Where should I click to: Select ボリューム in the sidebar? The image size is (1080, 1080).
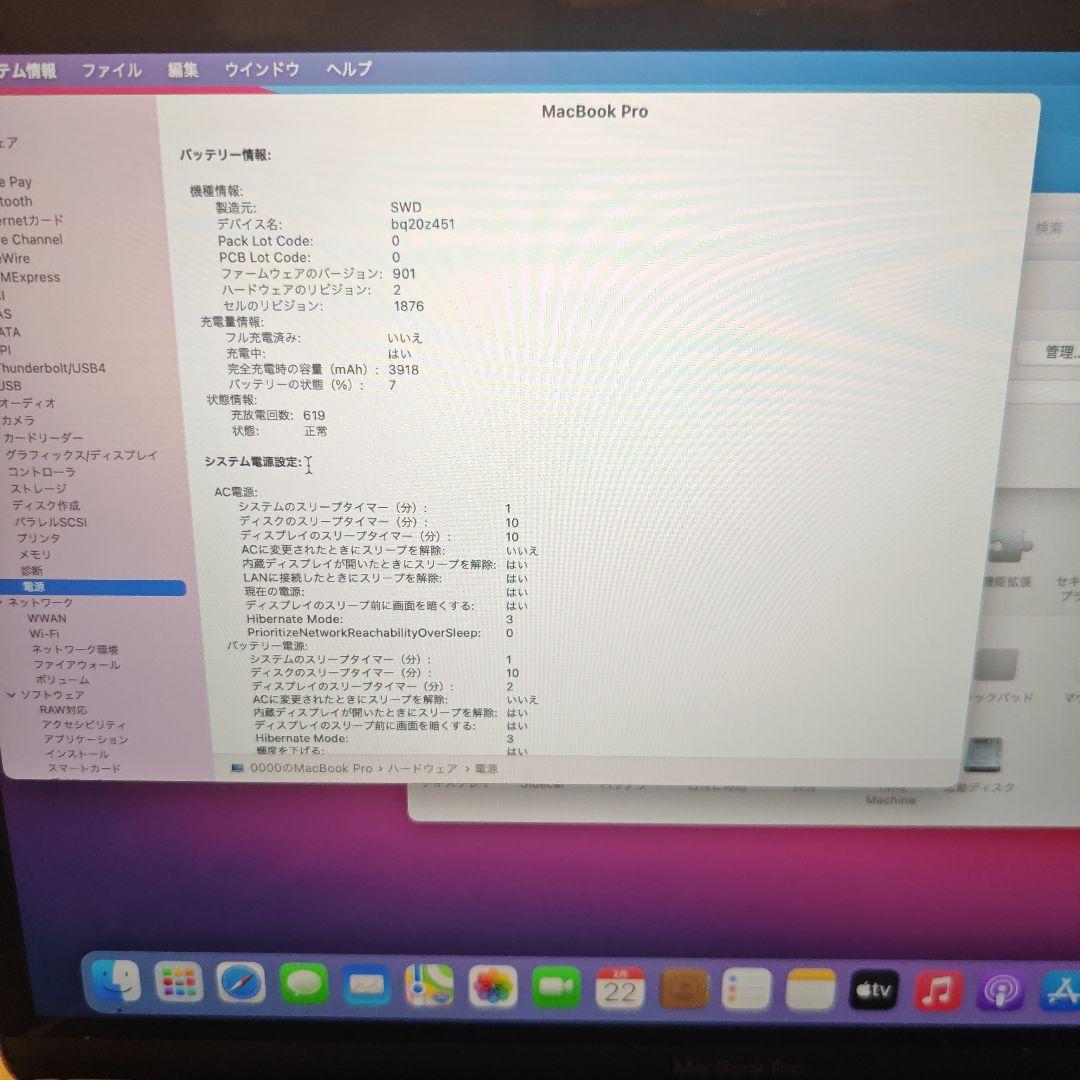tap(63, 680)
